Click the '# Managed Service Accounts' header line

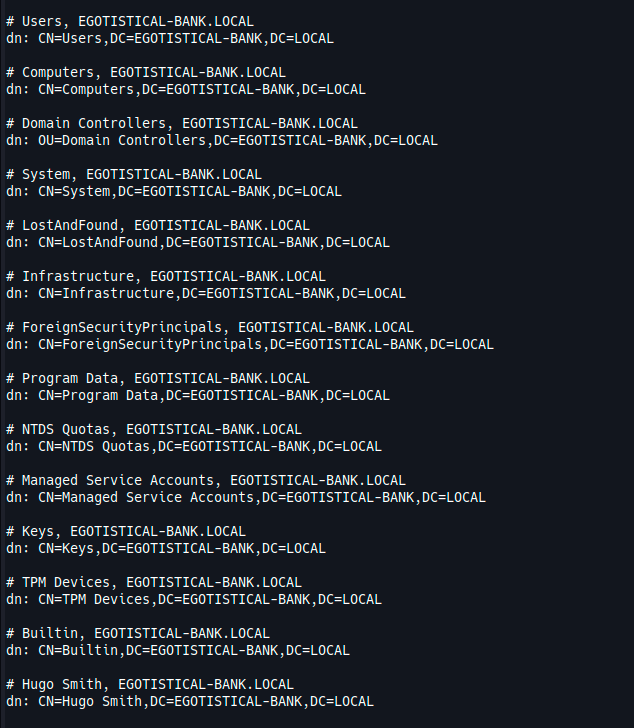(x=206, y=480)
